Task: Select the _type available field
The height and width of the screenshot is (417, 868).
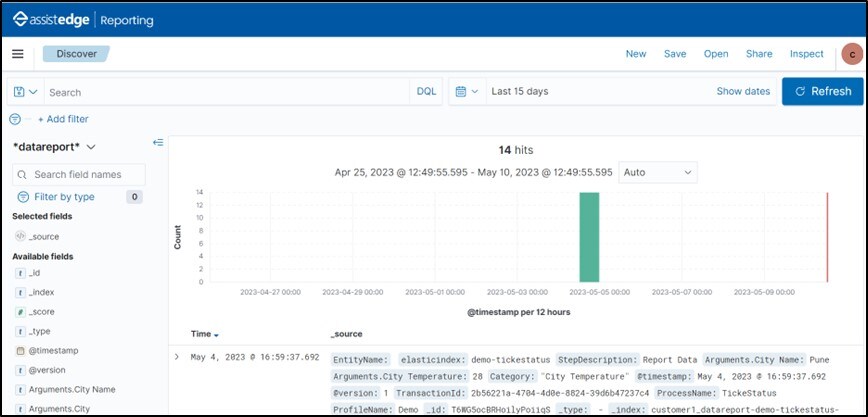Action: (x=39, y=331)
